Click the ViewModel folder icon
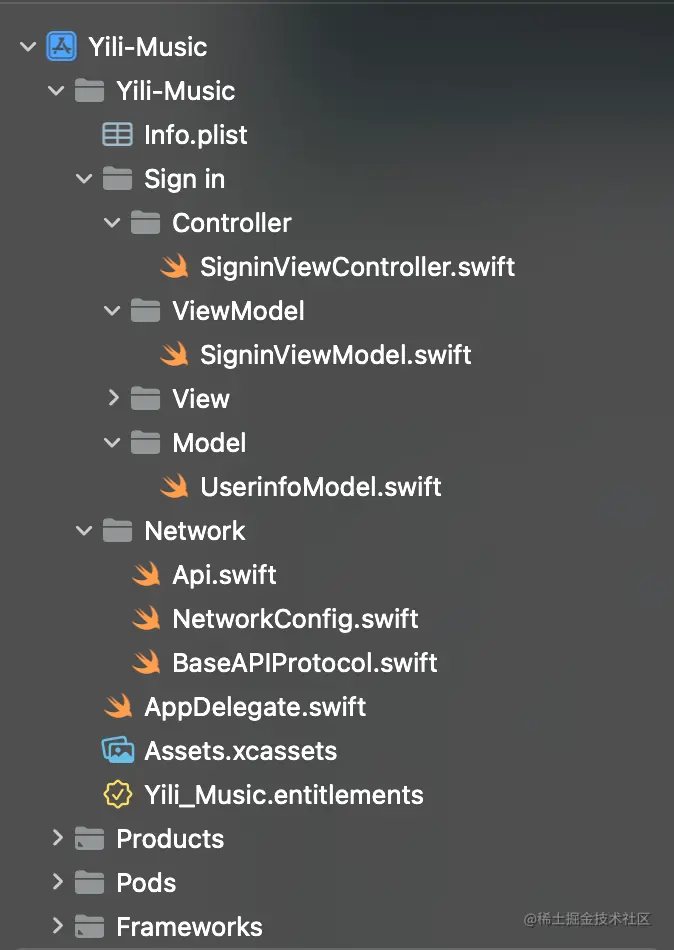 145,311
